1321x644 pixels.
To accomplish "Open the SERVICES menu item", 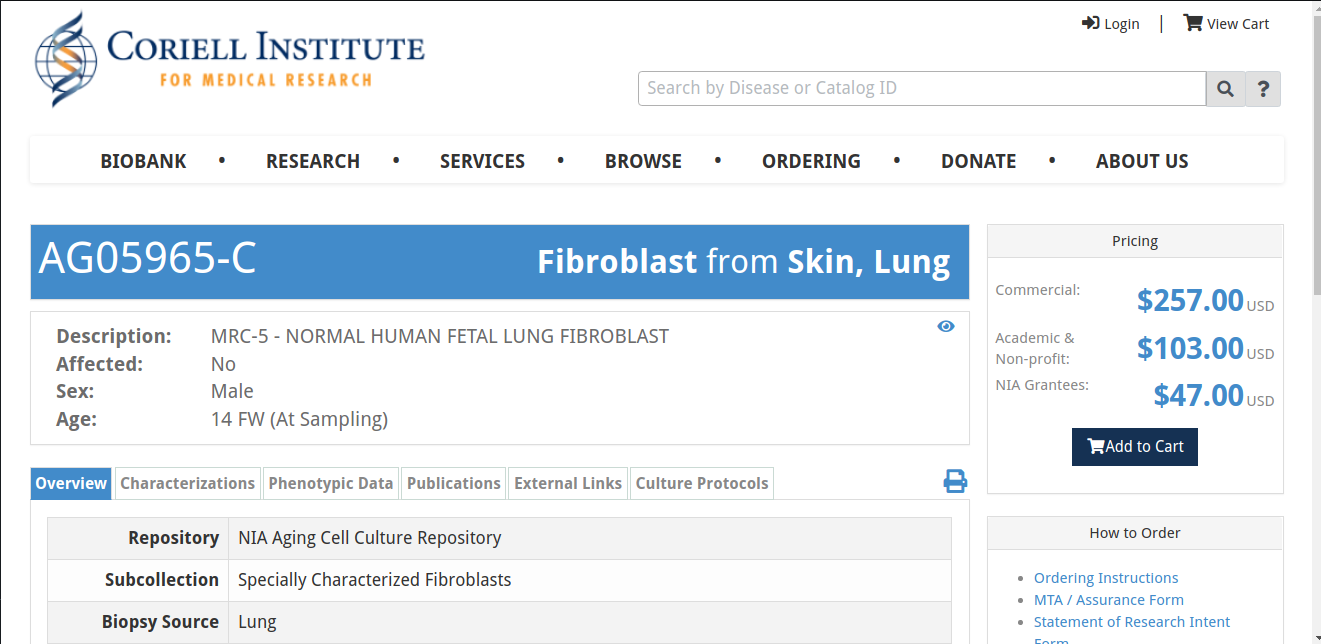I will 482,161.
